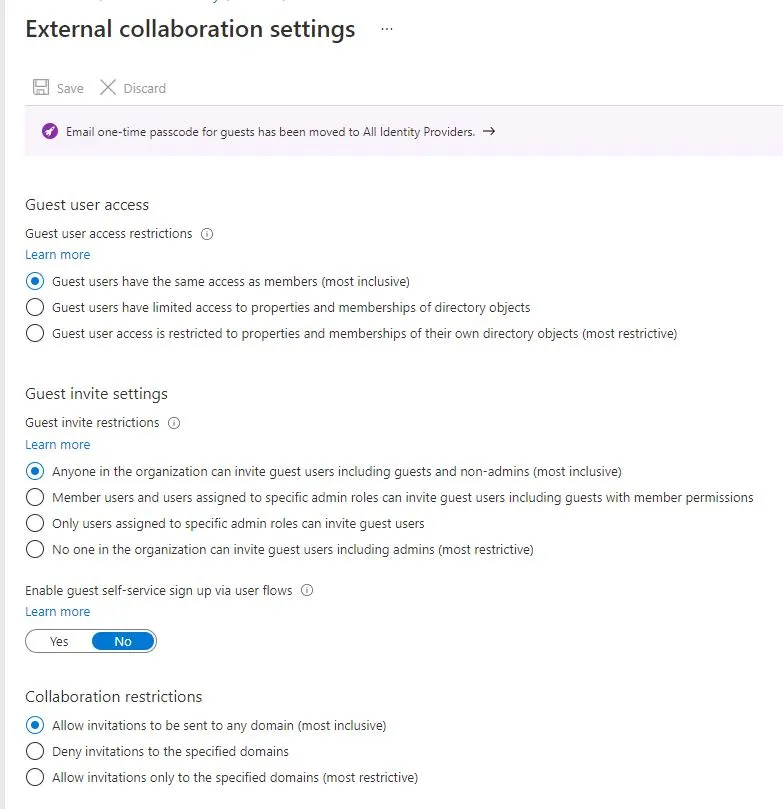Open Learn more under Guest invite restrictions
Image resolution: width=783 pixels, height=809 pixels.
pyautogui.click(x=57, y=445)
